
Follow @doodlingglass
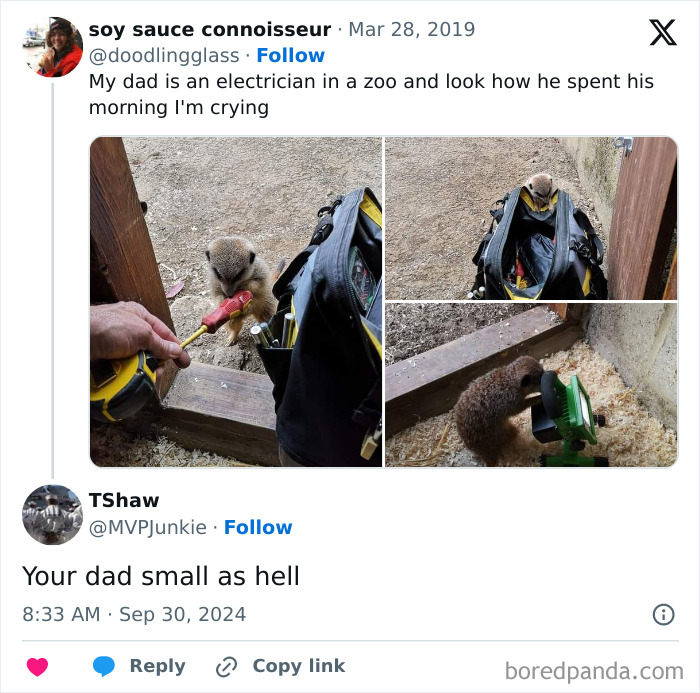tap(291, 55)
